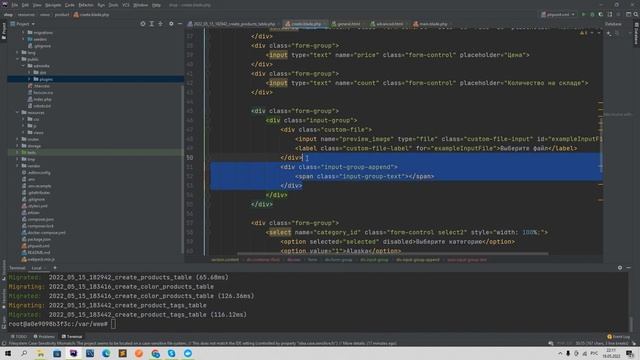Open the Project vertical tool window tab

tap(4, 31)
